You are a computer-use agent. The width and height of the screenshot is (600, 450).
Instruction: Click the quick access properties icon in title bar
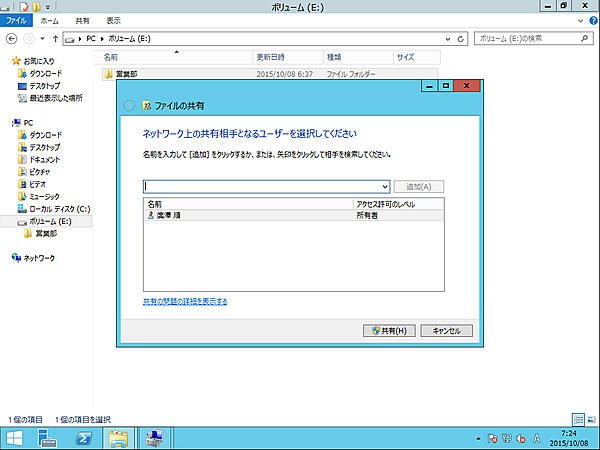24,7
